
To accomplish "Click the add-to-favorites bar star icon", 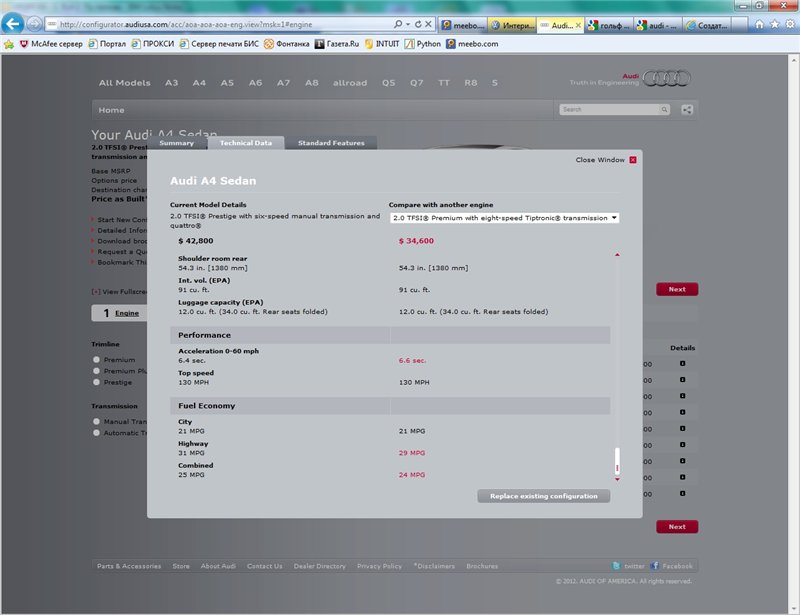I will [x=9, y=44].
